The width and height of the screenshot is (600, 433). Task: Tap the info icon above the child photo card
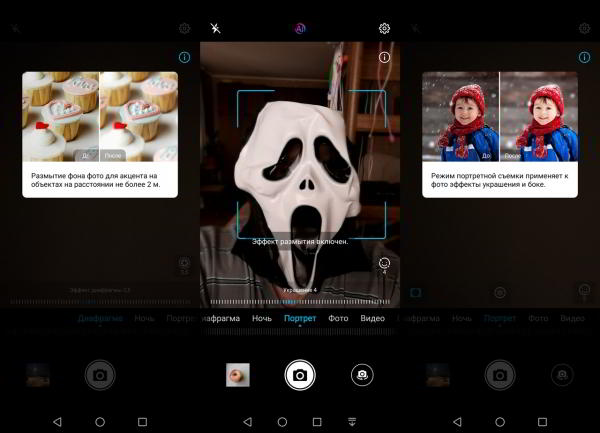(584, 58)
